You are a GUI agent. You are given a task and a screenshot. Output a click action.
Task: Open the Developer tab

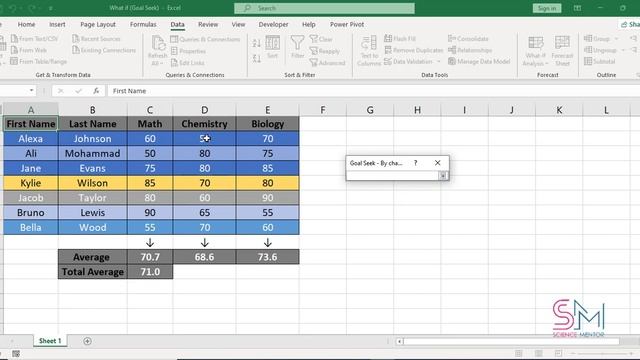[x=273, y=24]
